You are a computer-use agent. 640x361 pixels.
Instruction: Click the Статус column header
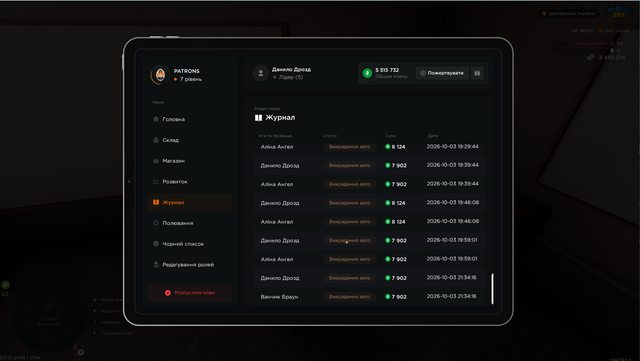coord(330,136)
